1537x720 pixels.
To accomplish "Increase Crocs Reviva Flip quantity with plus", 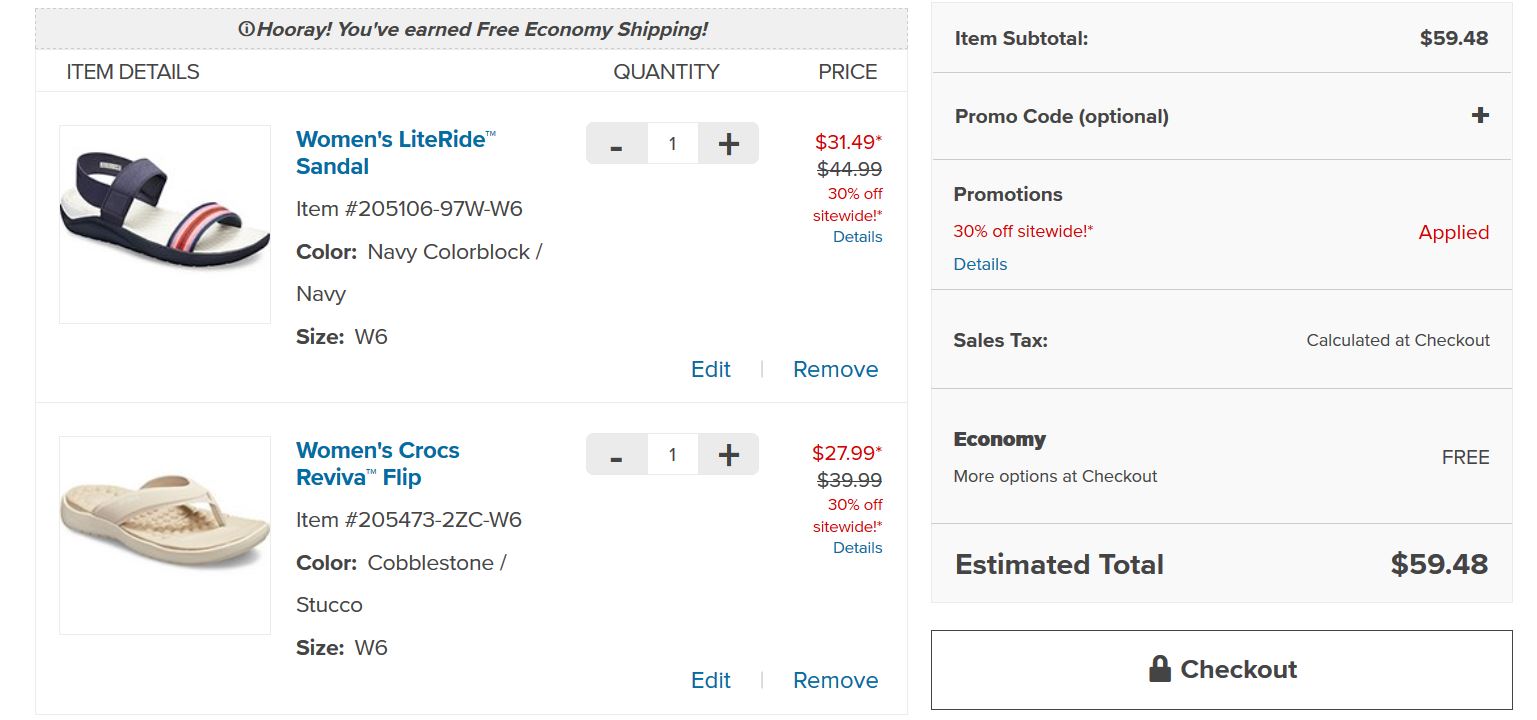I will (728, 455).
